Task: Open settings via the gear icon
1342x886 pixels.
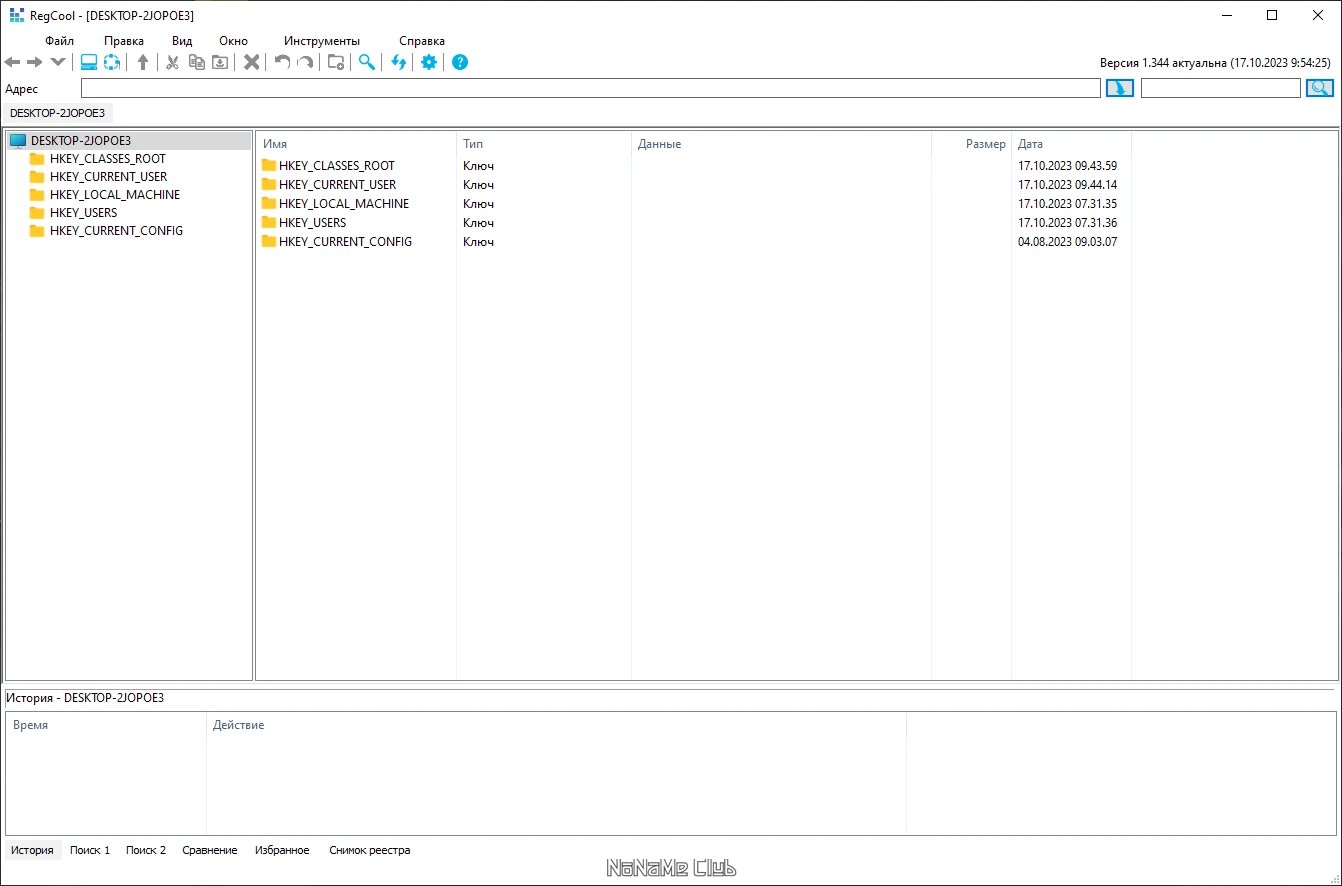Action: (428, 62)
